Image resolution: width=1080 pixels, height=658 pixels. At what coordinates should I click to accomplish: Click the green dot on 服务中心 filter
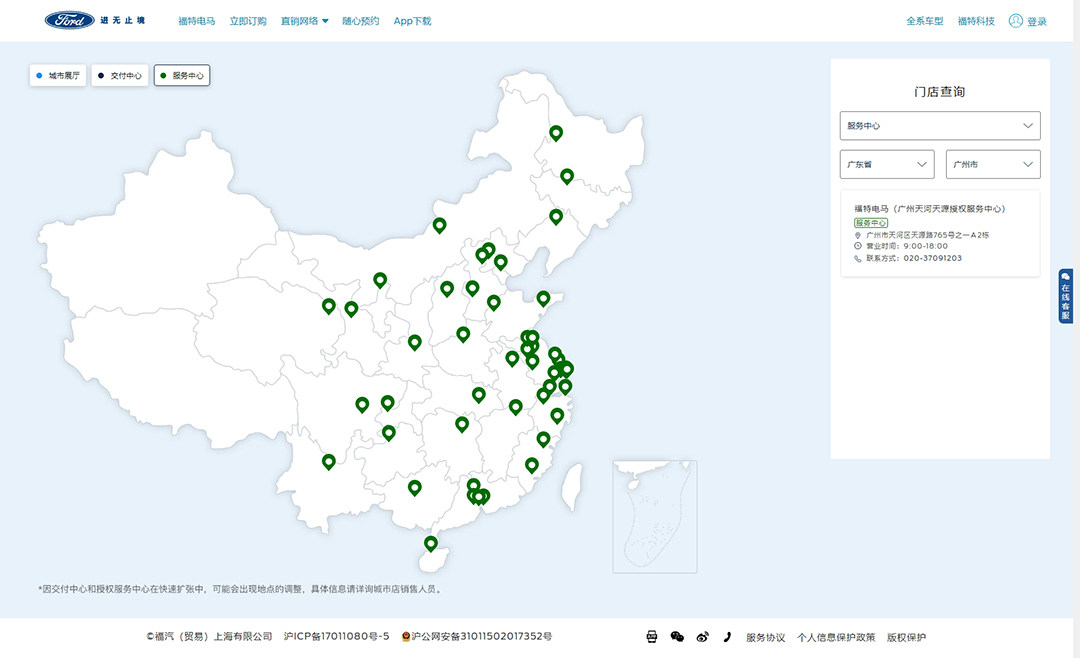pos(164,75)
